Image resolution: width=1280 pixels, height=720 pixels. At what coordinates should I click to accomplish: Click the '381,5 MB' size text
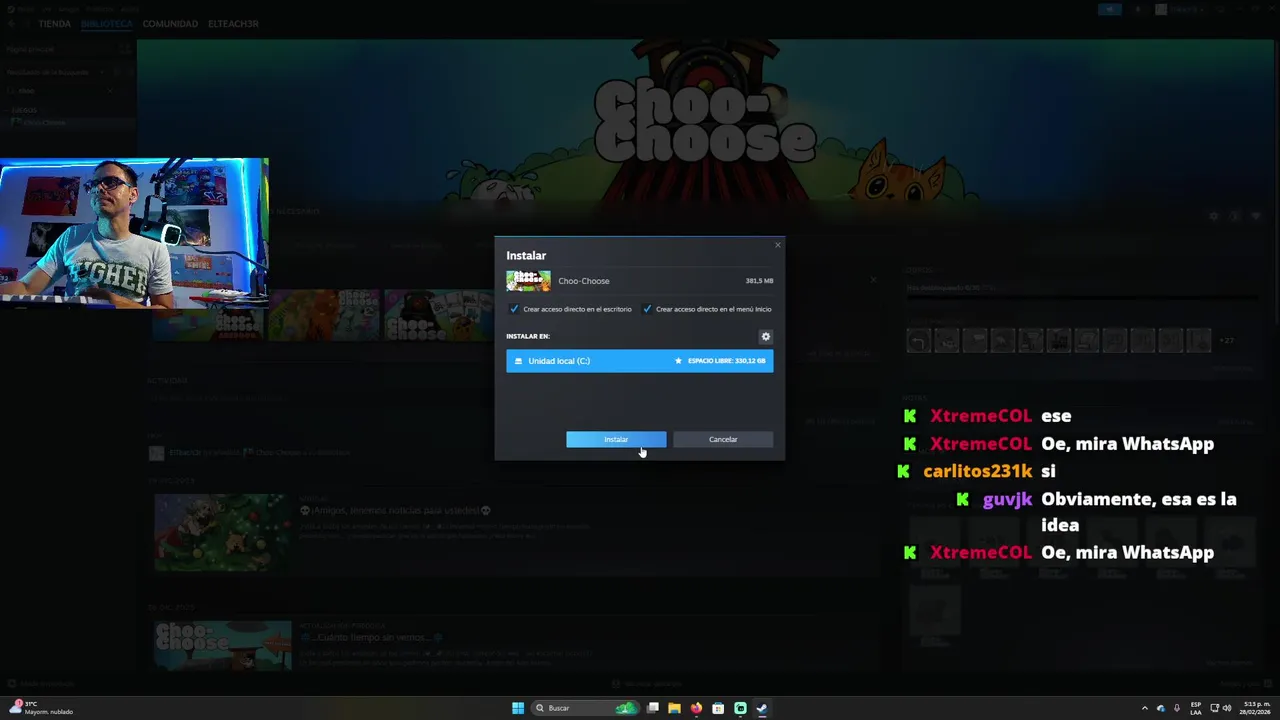coord(759,281)
